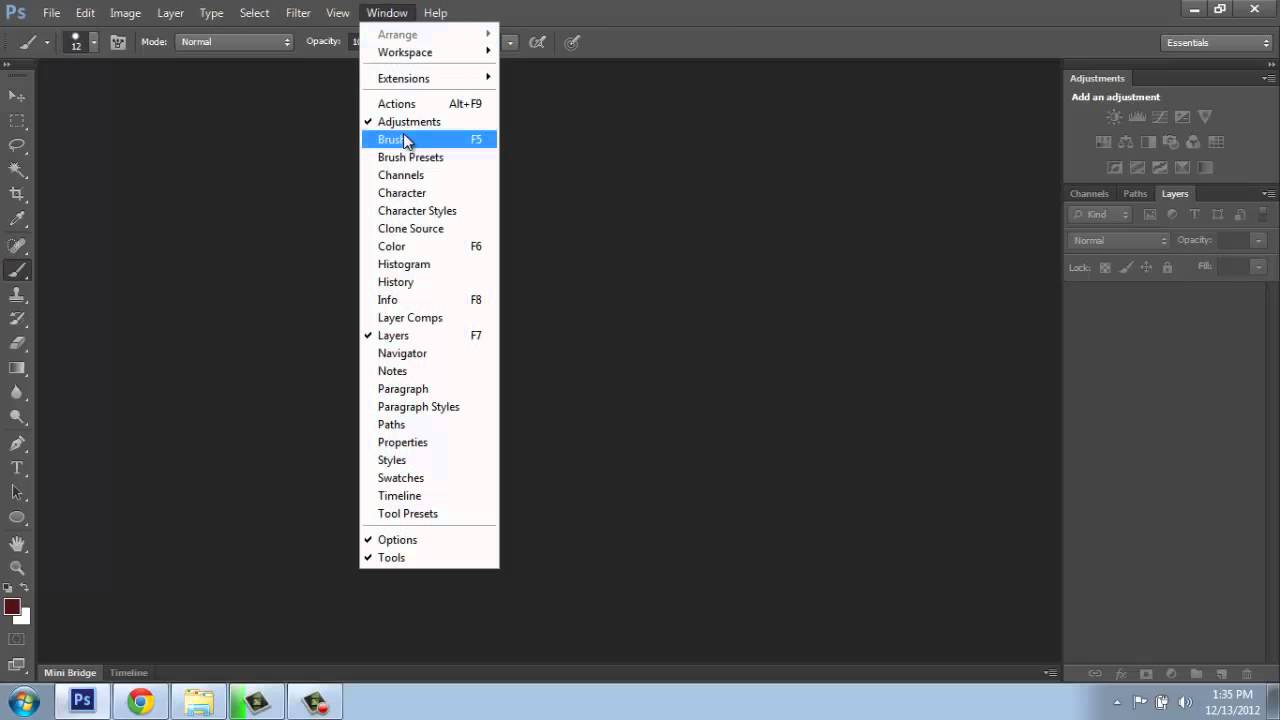
Task: Add a Curves adjustment
Action: click(1160, 117)
